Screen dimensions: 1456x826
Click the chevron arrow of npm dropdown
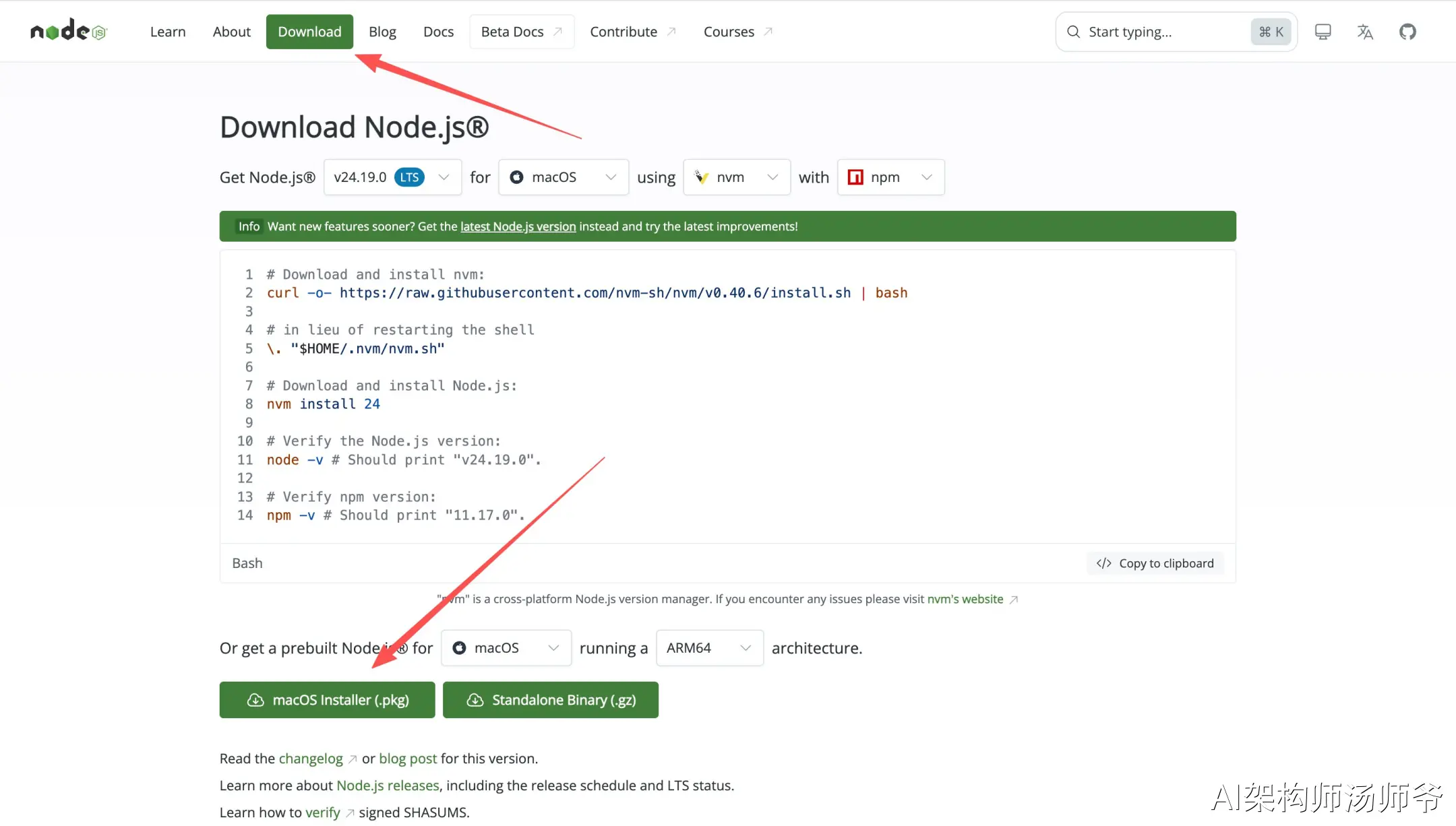(927, 177)
